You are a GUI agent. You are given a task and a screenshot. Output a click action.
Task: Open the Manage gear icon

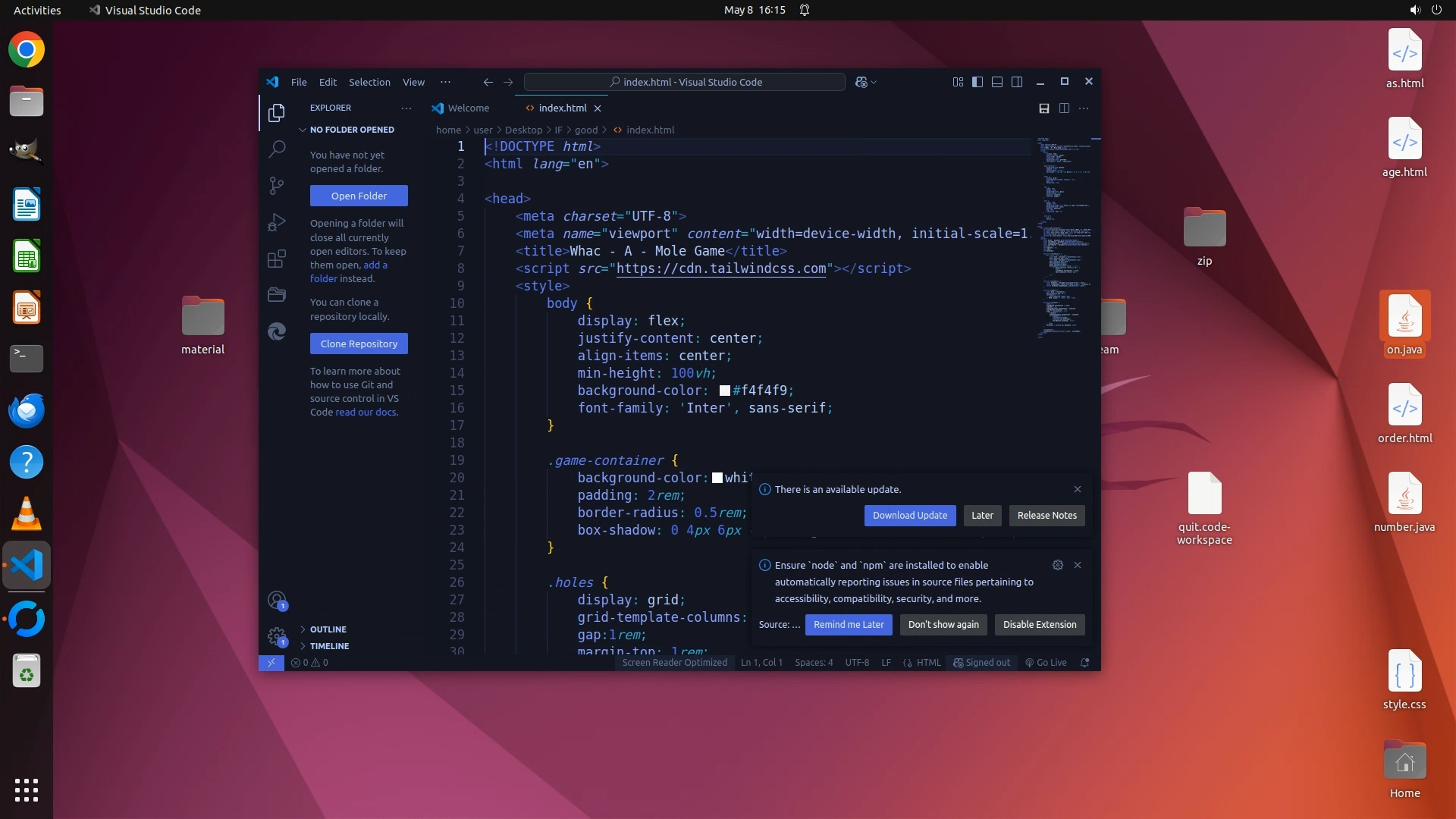point(277,636)
